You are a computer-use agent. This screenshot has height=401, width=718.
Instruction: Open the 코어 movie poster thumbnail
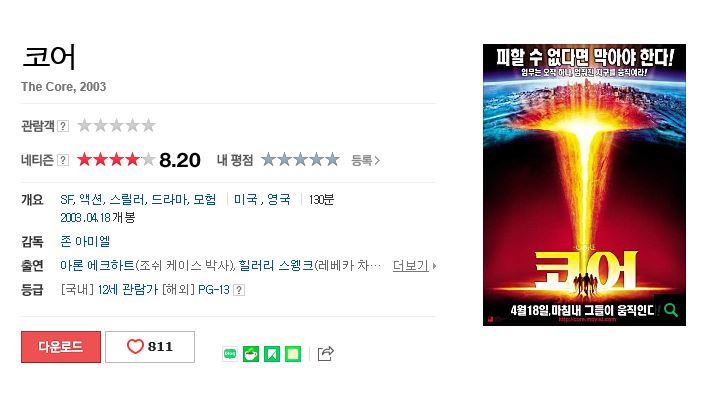pyautogui.click(x=584, y=185)
